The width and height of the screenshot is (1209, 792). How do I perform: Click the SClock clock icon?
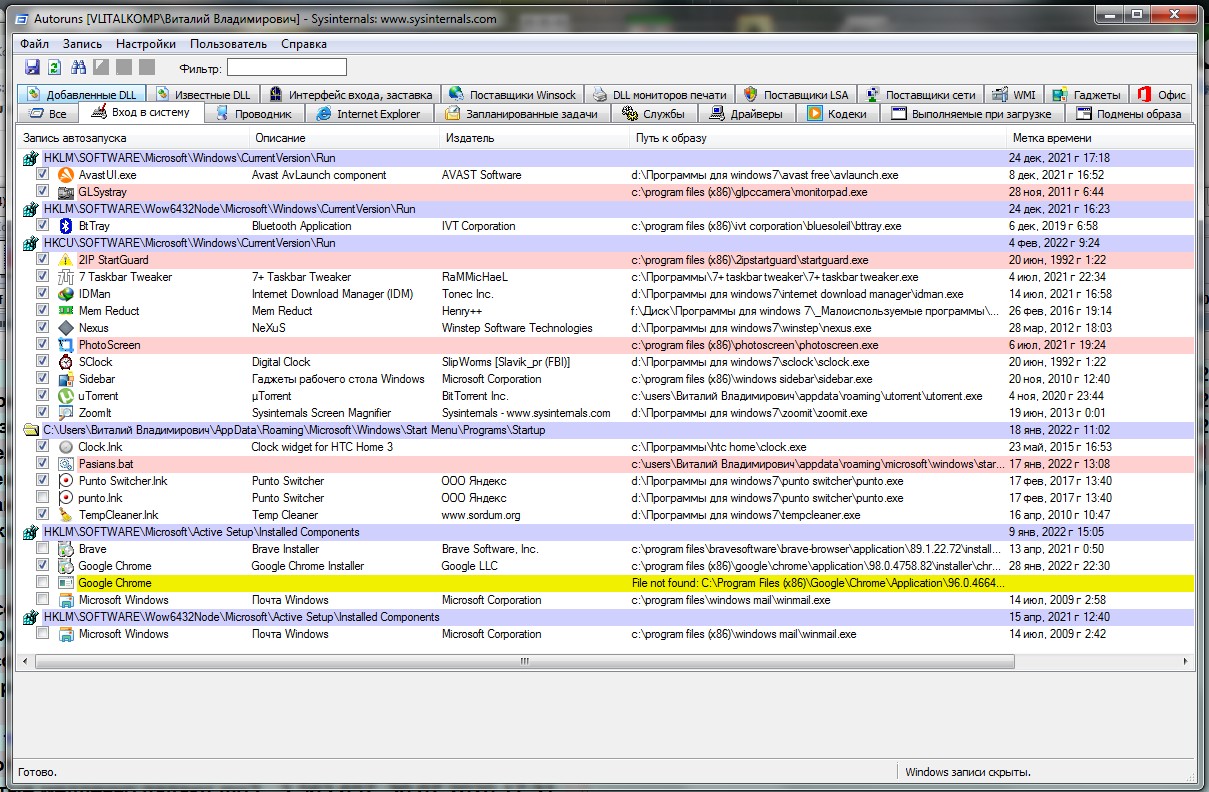click(x=66, y=362)
